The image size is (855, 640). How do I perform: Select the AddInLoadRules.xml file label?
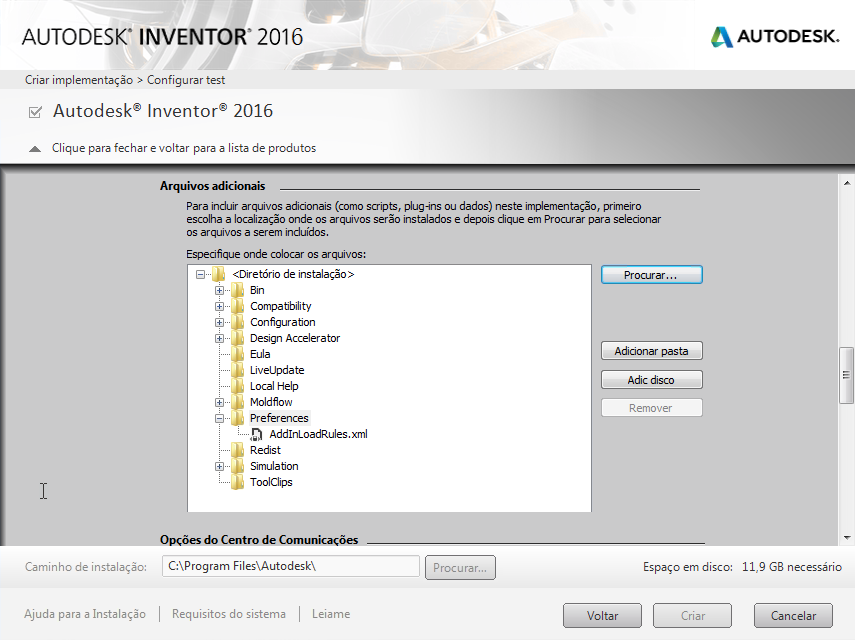pyautogui.click(x=318, y=434)
